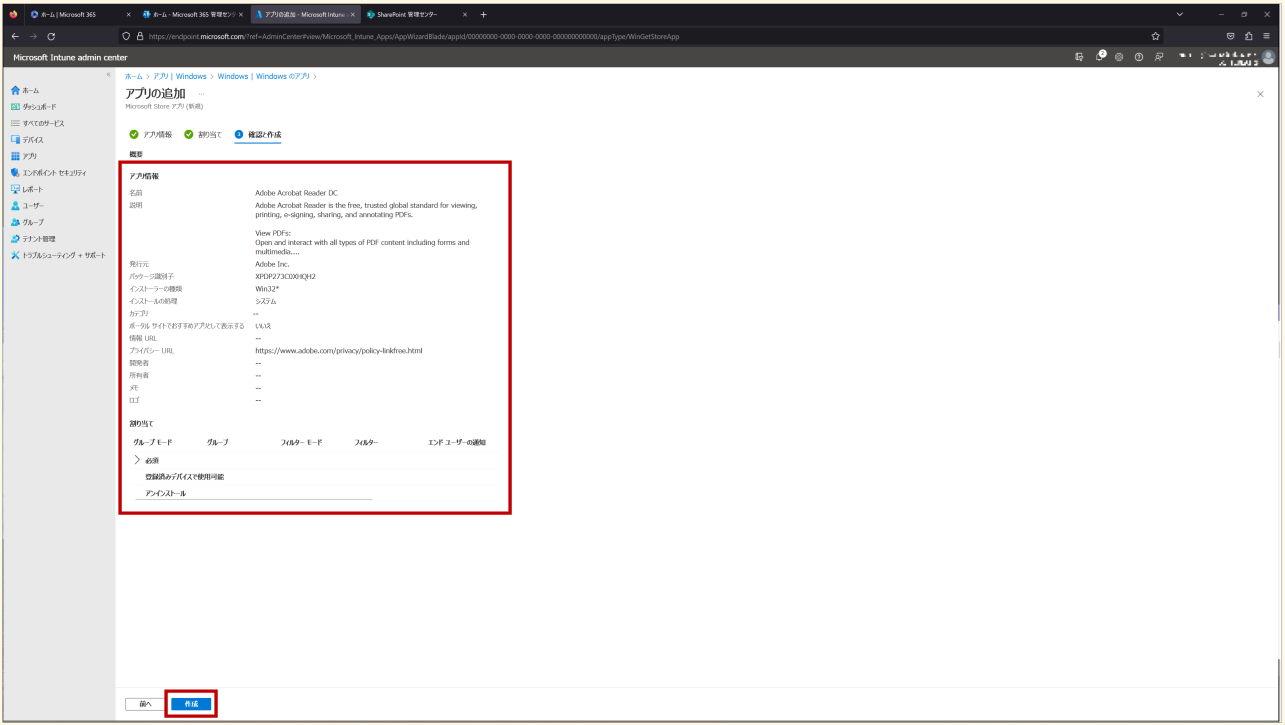Screen dimensions: 1285x725
Task: Reload the page with the refresh icon
Action: point(51,36)
